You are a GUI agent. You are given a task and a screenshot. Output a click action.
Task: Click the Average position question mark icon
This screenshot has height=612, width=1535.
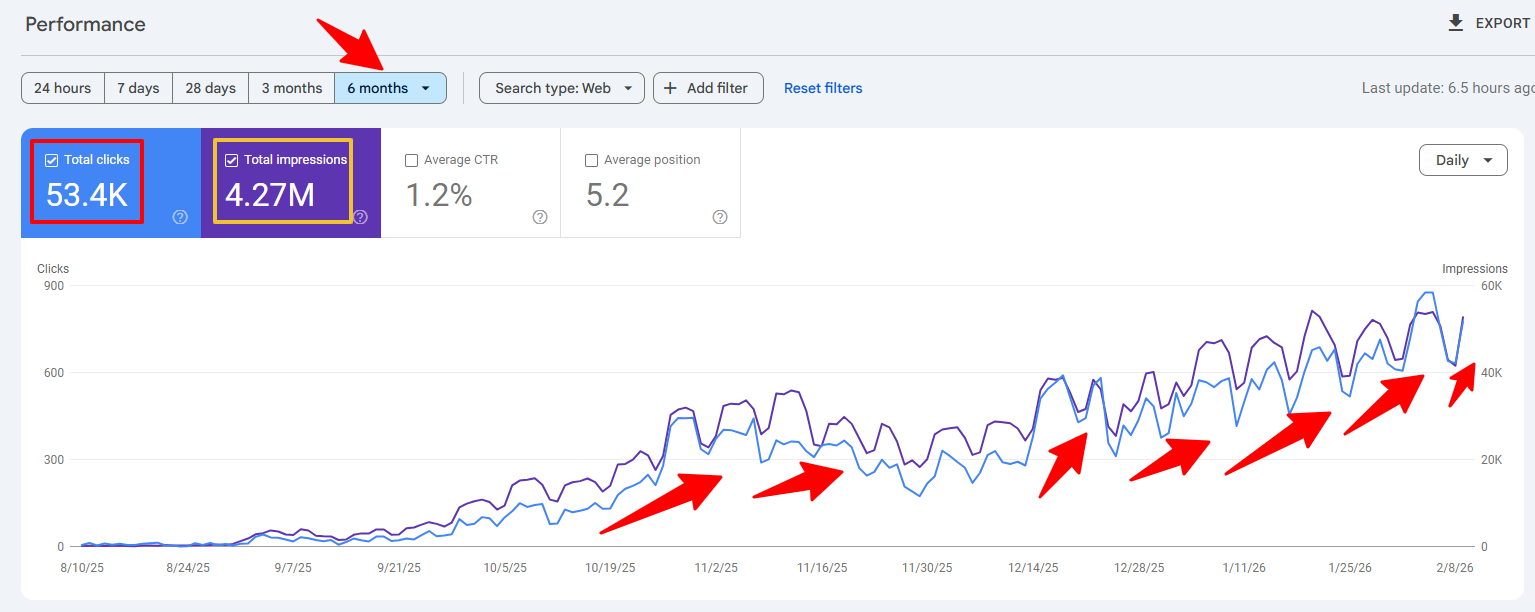pyautogui.click(x=719, y=217)
